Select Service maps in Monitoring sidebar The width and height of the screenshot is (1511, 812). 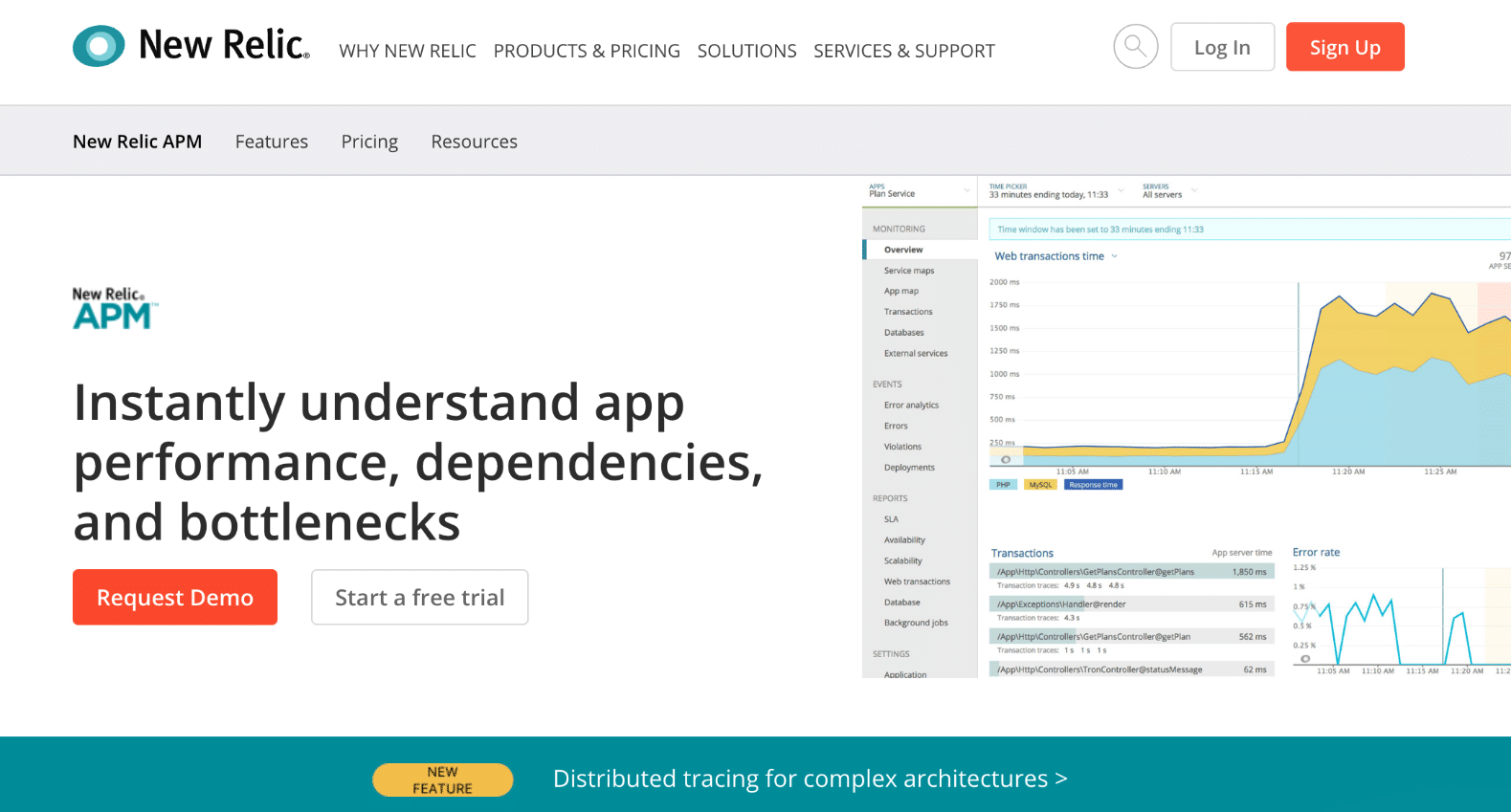tap(909, 271)
